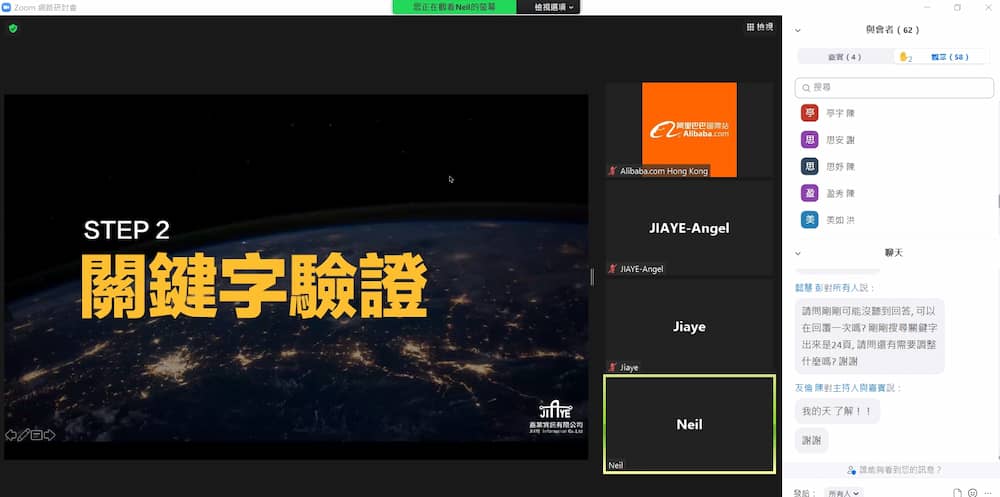
Task: Collapse the 與會者 participants panel
Action: (x=798, y=30)
